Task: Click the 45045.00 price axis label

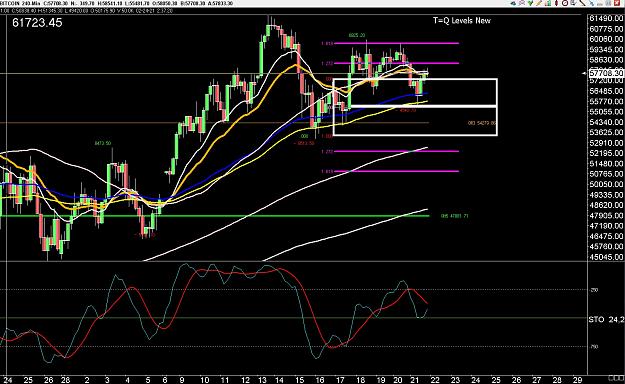Action: (606, 257)
